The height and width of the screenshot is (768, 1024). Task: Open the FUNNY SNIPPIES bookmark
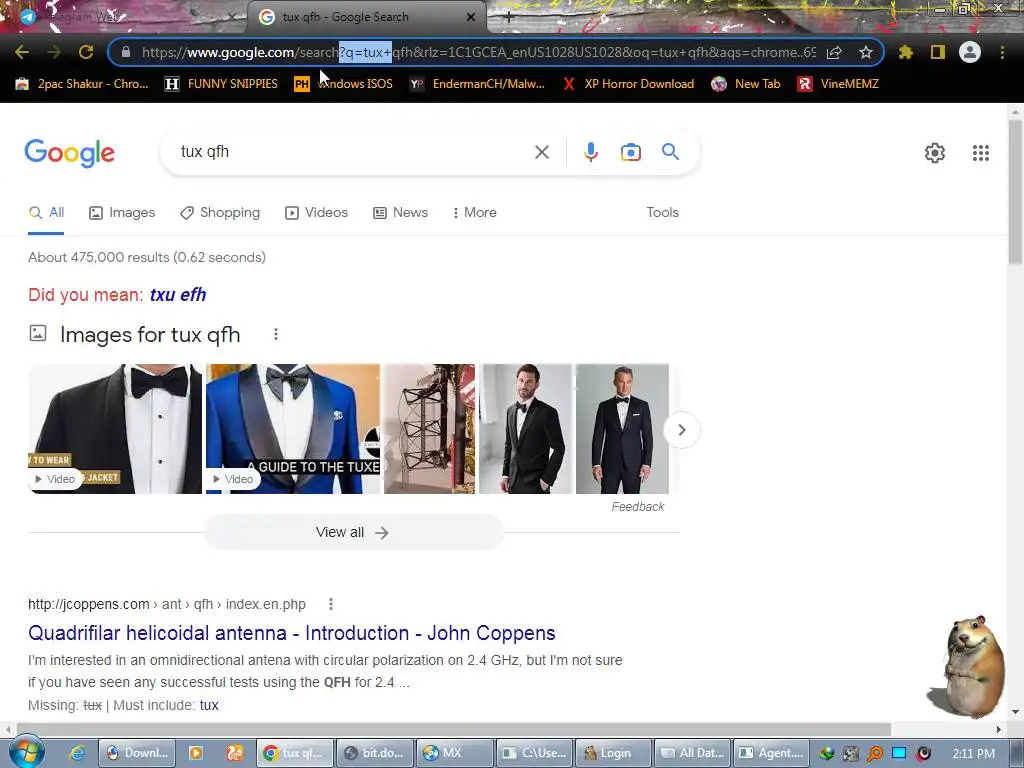221,84
